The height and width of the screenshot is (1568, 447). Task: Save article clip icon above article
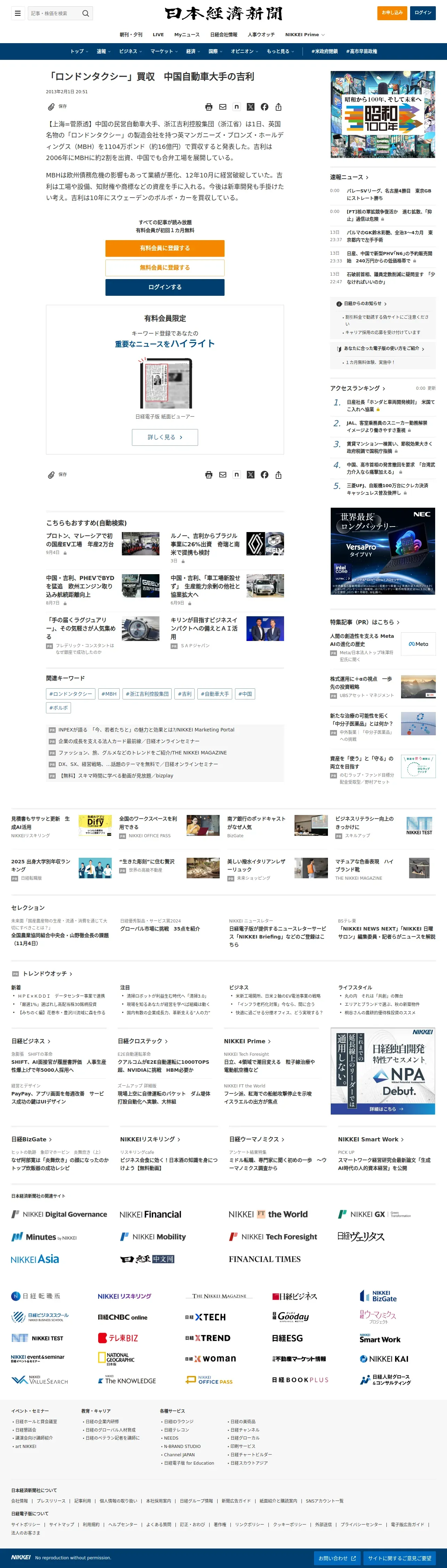(x=51, y=106)
